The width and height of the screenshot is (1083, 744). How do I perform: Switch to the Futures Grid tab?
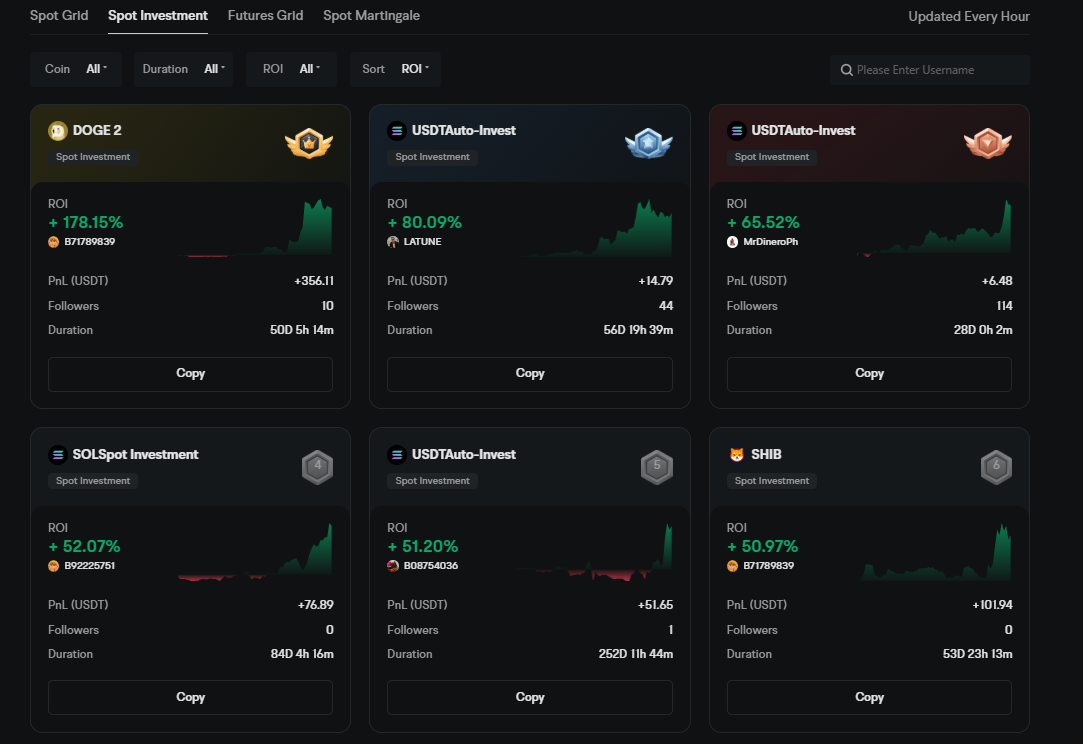point(265,16)
